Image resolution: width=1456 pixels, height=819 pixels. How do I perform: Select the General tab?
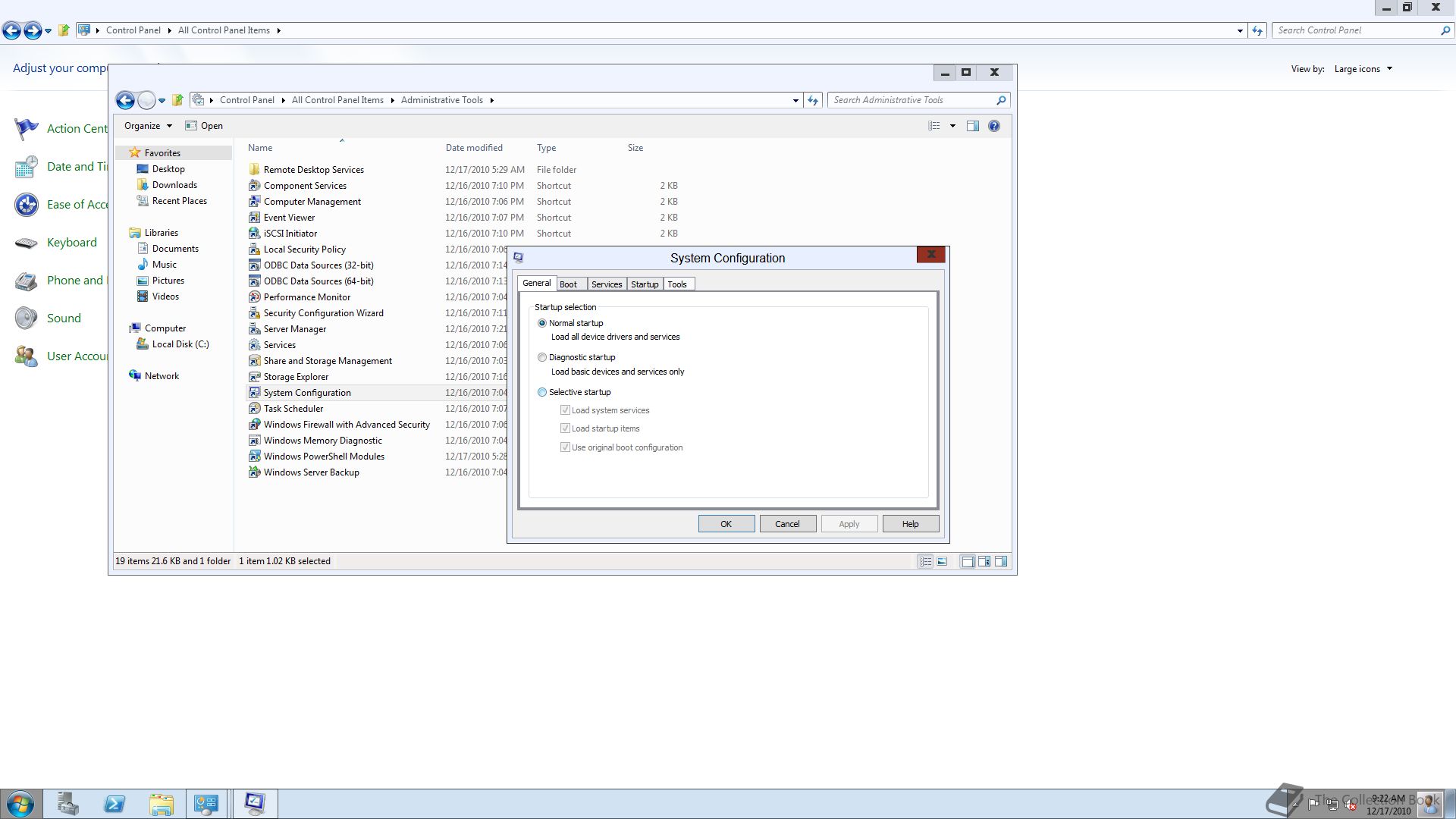click(537, 283)
